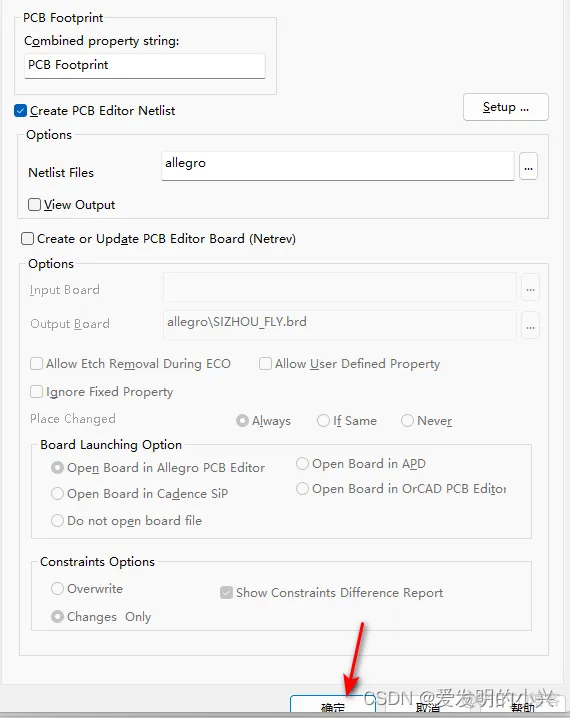
Task: Click the 取消 (Cancel) button
Action: point(428,706)
